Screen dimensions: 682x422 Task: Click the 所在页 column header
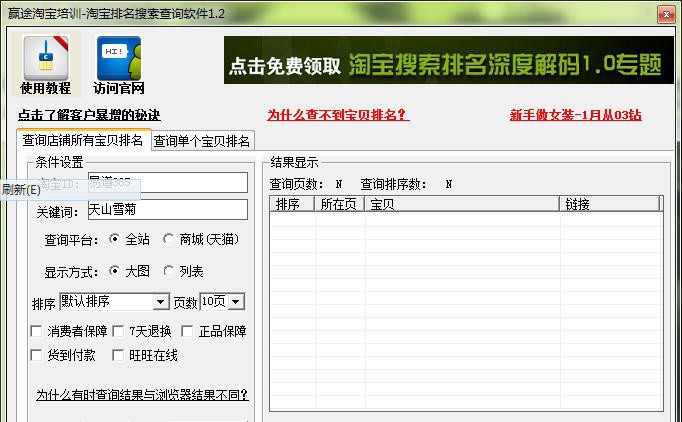(339, 204)
